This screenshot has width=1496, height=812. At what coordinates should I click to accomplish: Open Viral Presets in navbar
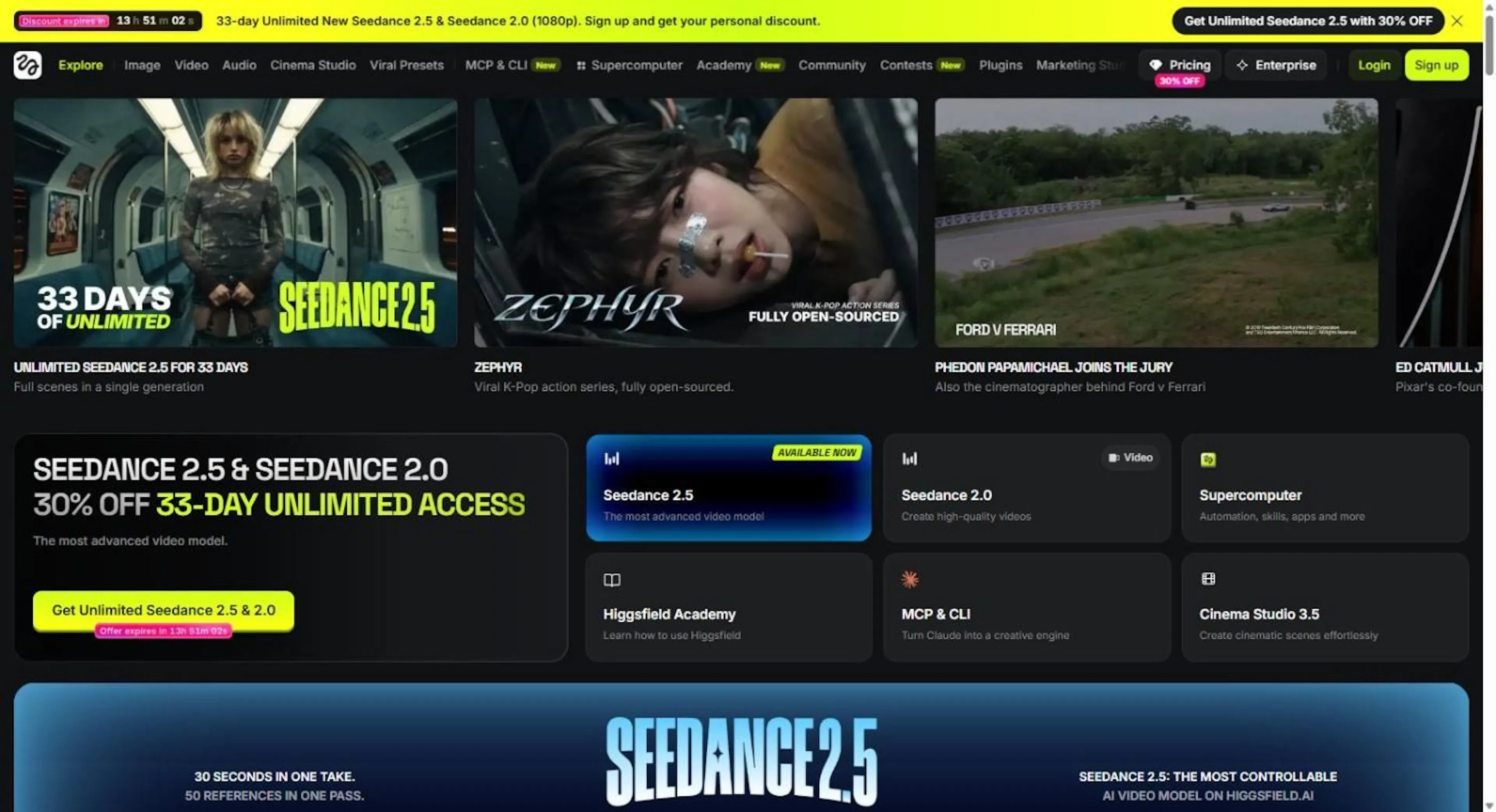(x=406, y=65)
